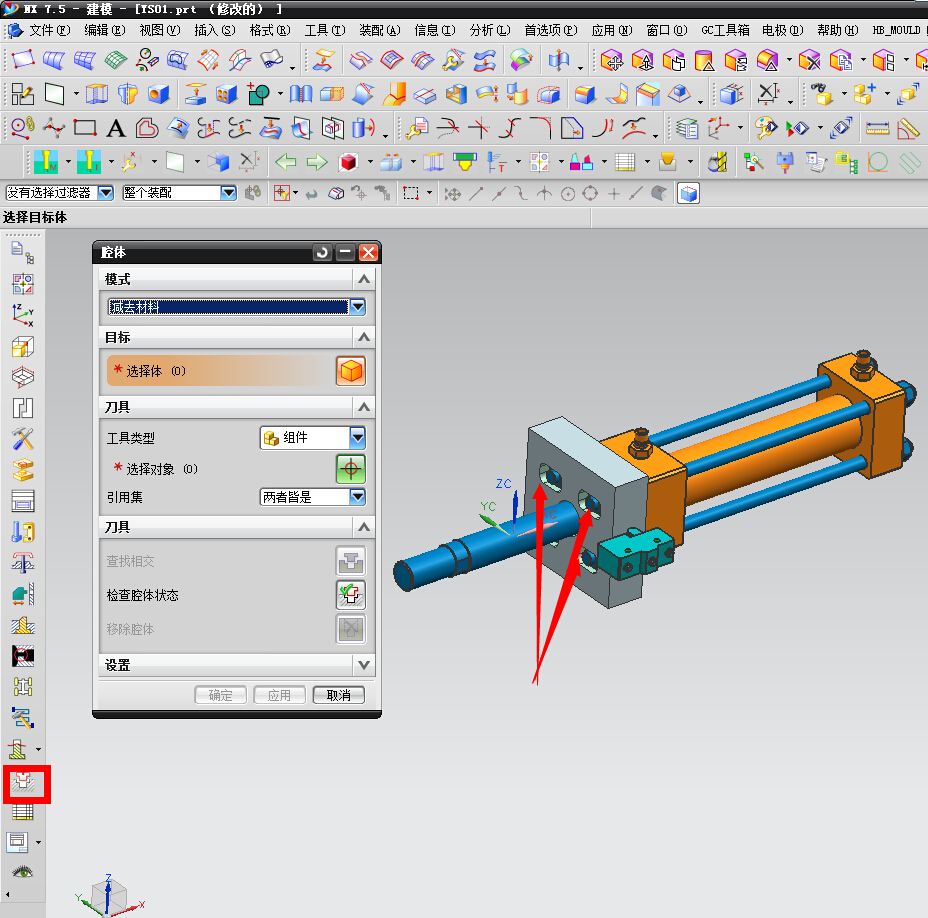Image resolution: width=928 pixels, height=918 pixels.
Task: Click the yellow cube workpiece icon in sidebar
Action: click(x=23, y=346)
